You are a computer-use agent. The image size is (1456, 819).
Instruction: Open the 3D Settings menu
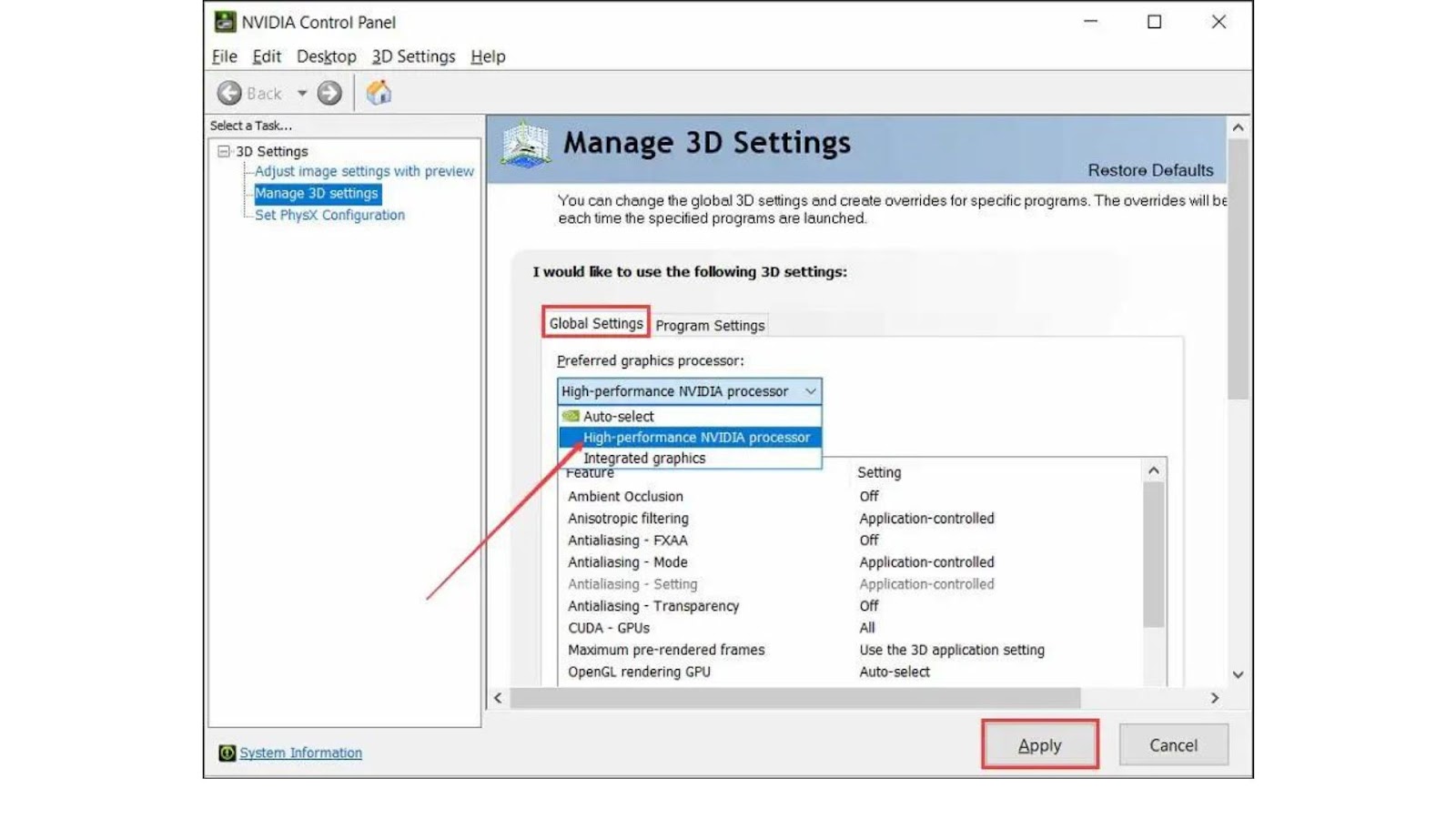pos(413,56)
